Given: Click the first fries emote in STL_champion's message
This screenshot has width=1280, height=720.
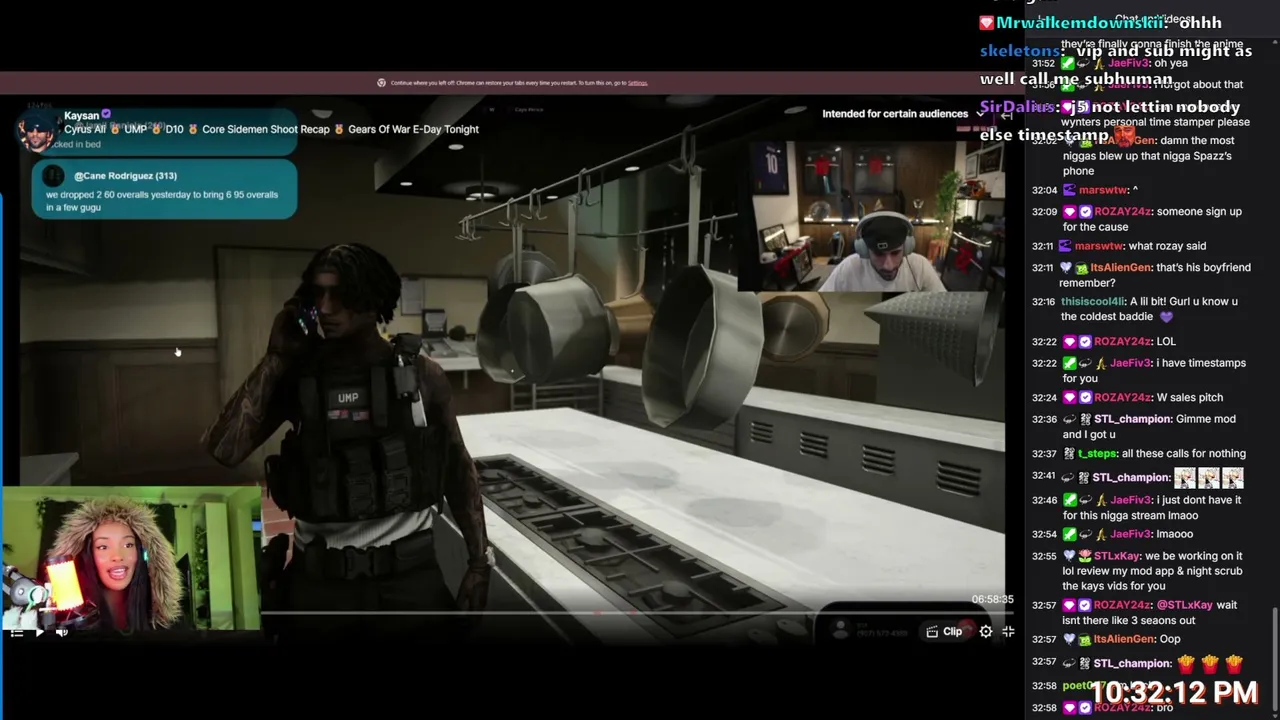Looking at the screenshot, I should click(1186, 663).
